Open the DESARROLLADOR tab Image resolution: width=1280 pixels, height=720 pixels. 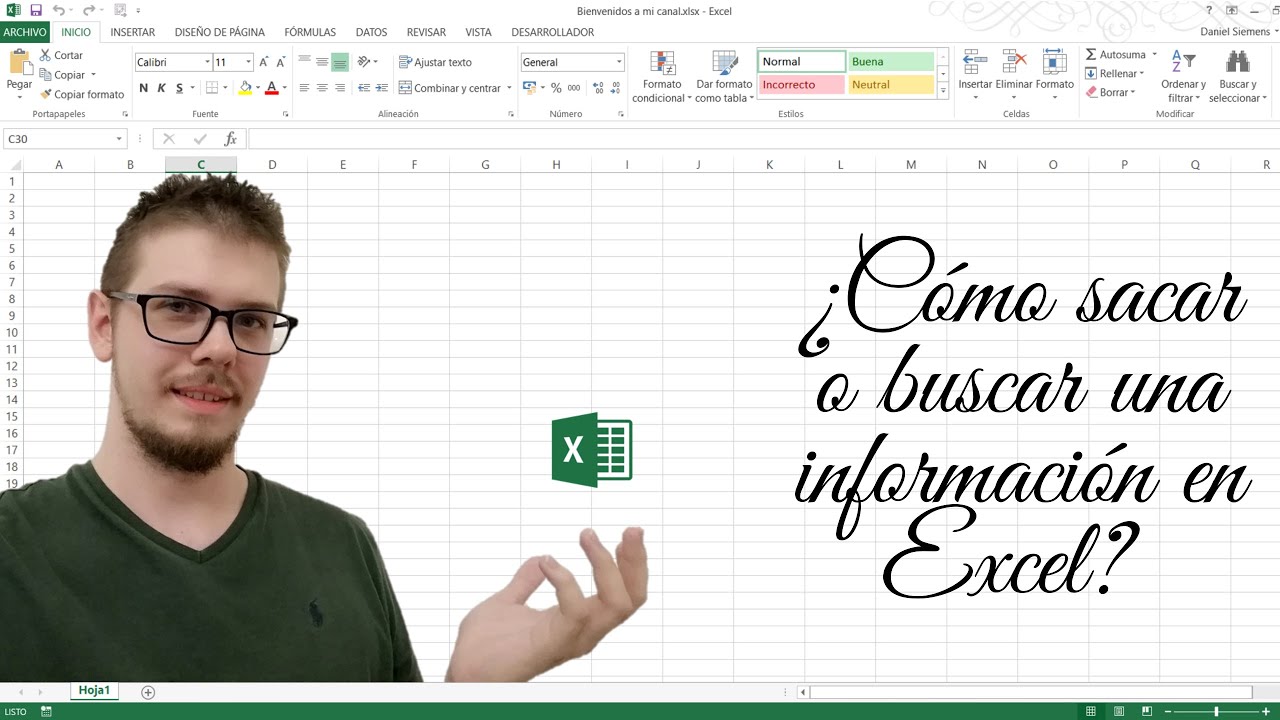pos(553,32)
